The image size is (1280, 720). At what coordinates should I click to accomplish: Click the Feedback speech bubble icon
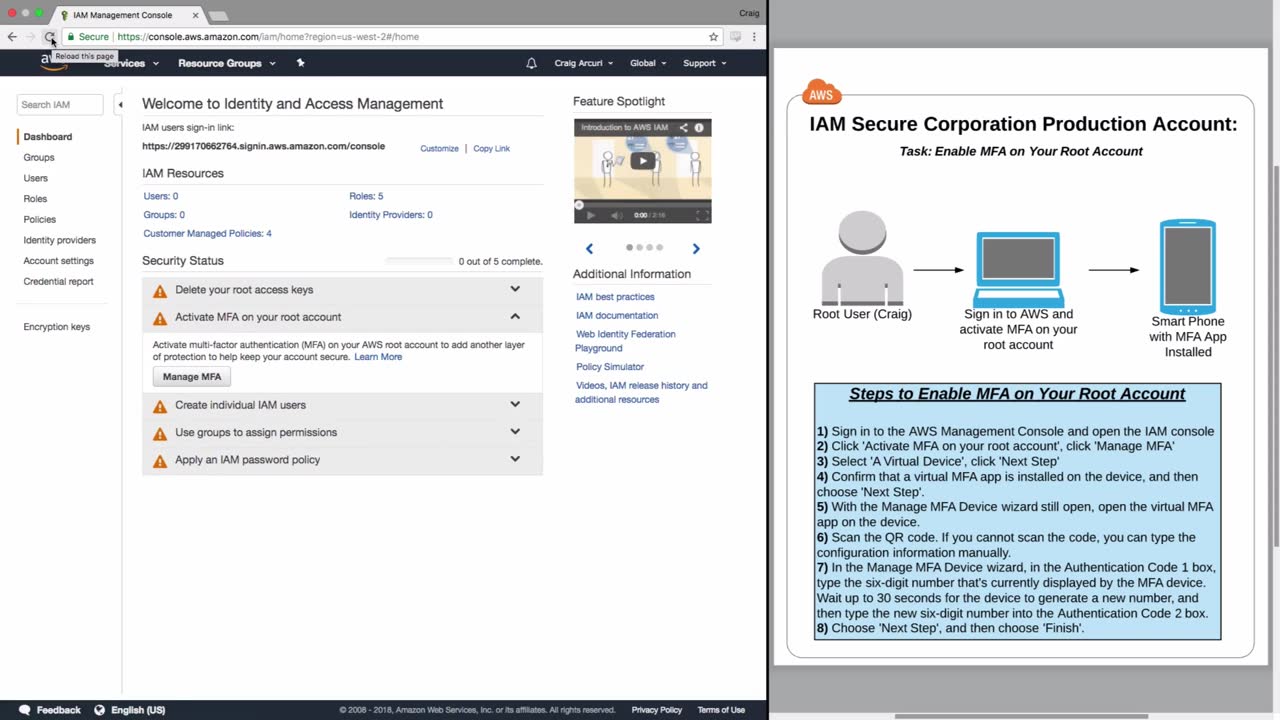[x=25, y=710]
